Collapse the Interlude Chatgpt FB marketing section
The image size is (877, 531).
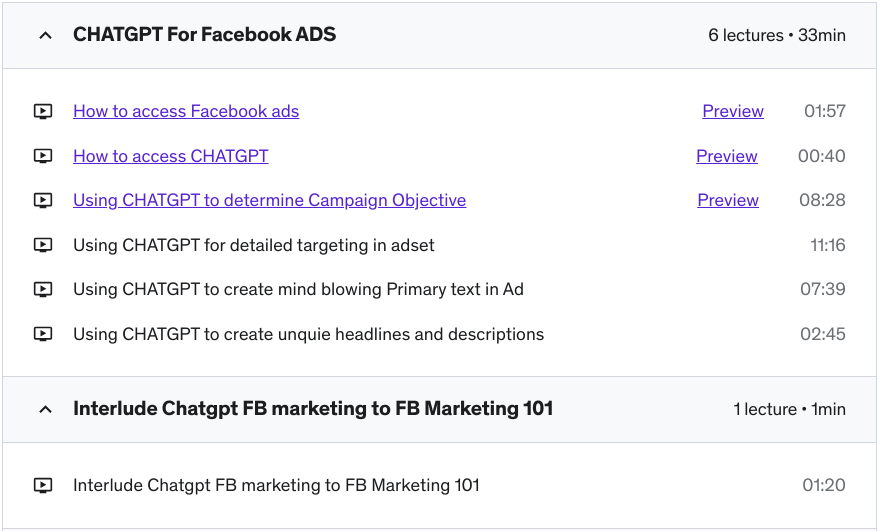tap(44, 409)
